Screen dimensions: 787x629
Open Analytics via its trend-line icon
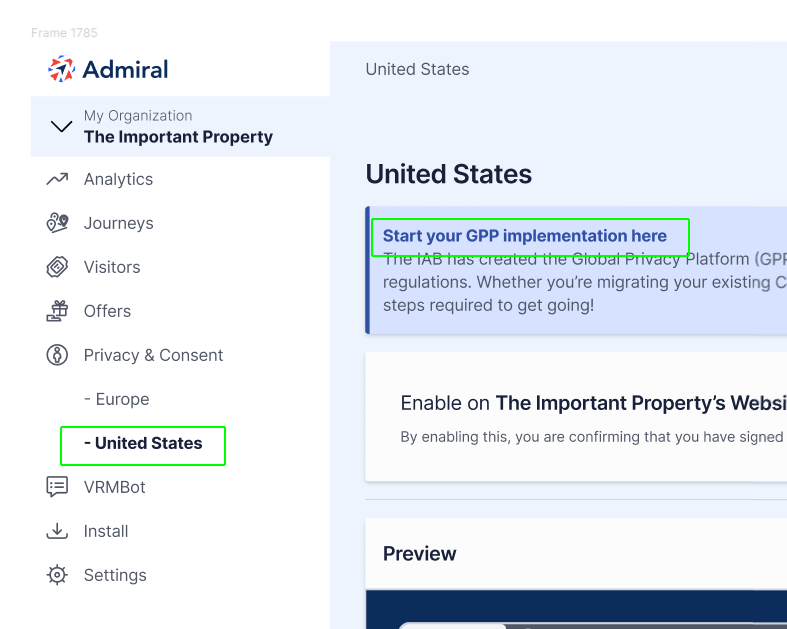tap(57, 179)
